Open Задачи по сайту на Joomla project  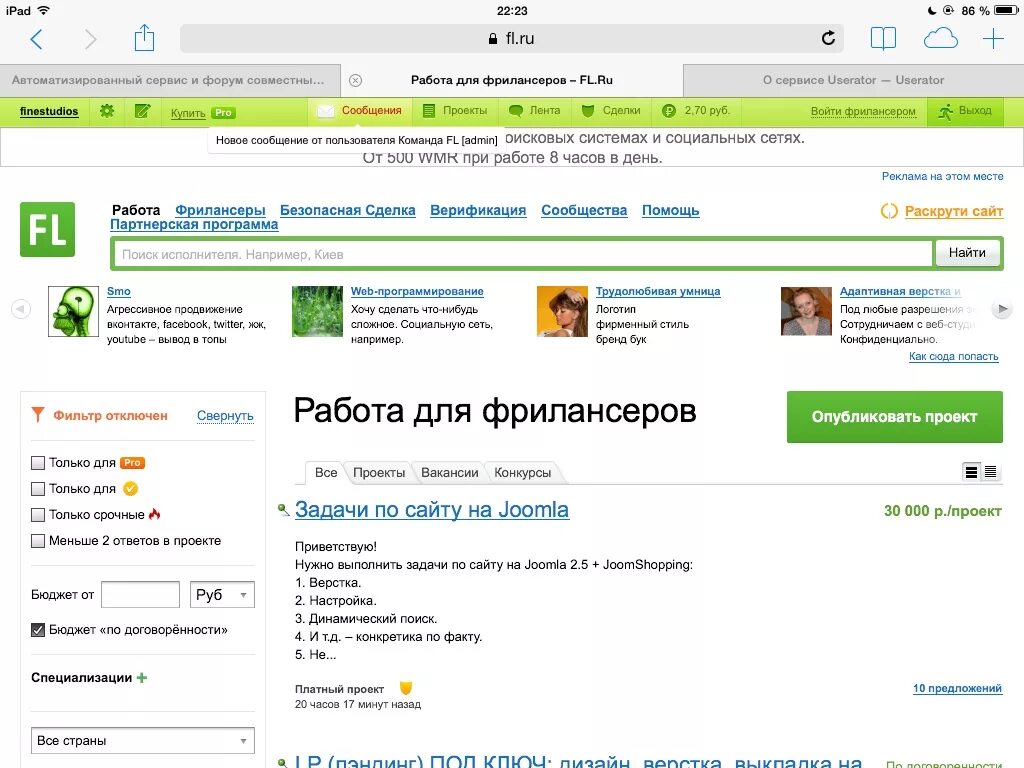(x=432, y=509)
